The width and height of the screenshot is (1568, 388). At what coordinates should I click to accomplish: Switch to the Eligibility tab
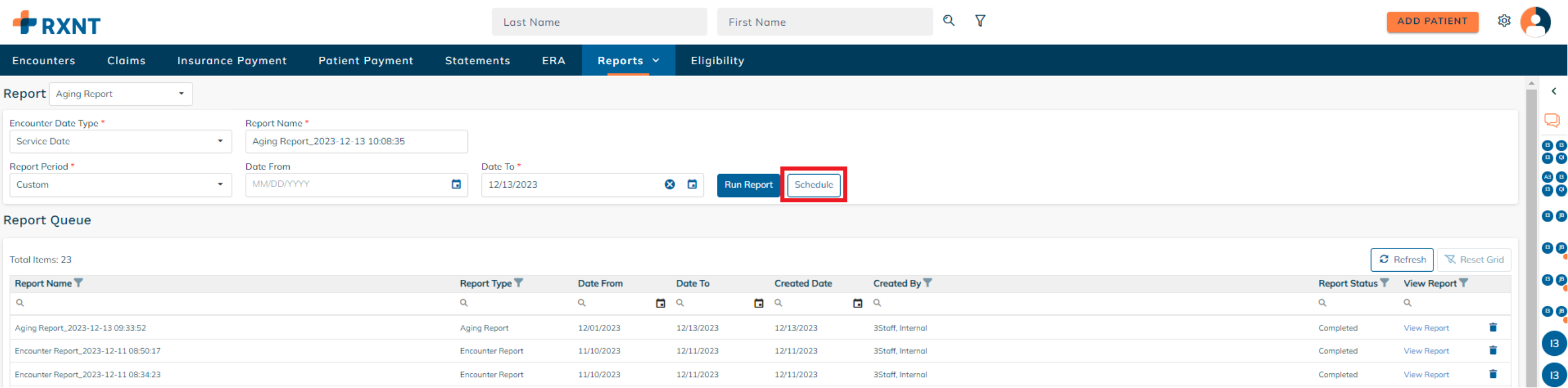pyautogui.click(x=717, y=60)
